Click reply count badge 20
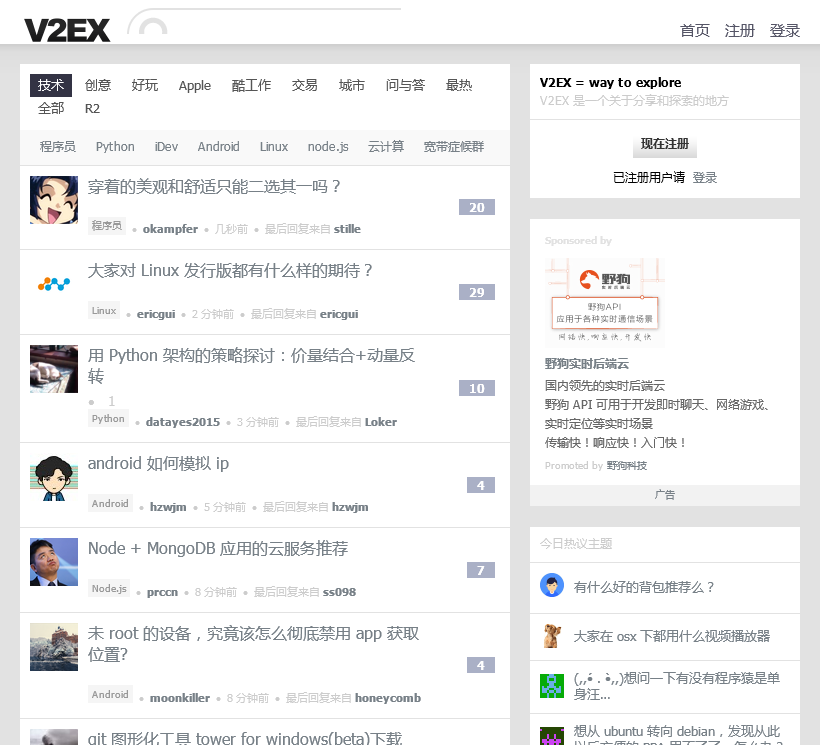Viewport: 820px width, 745px height. pyautogui.click(x=476, y=207)
